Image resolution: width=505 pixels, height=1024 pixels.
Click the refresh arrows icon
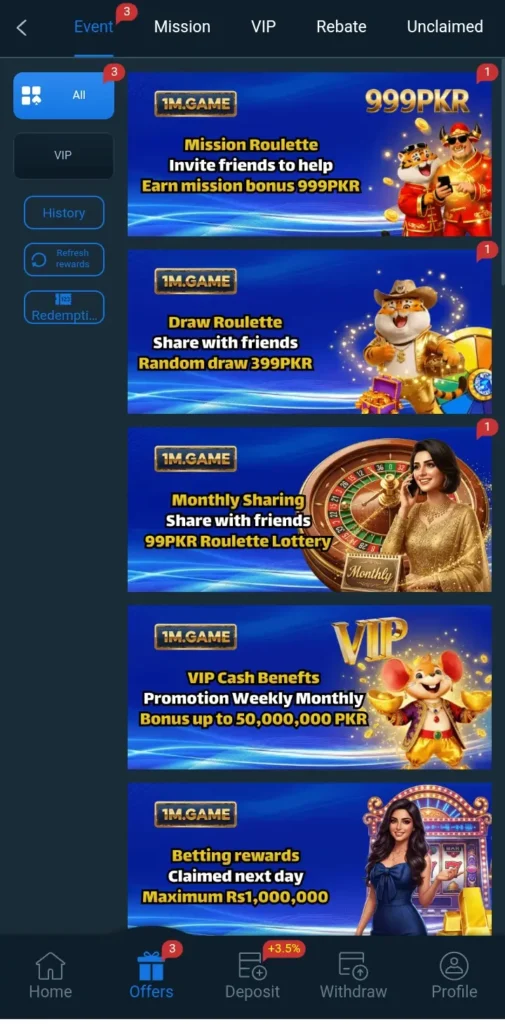pos(39,260)
